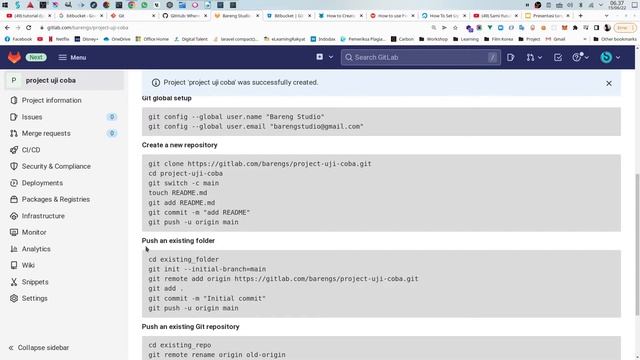This screenshot has height=360, width=640.
Task: Click the 'Create a new repository' heading
Action: point(180,145)
